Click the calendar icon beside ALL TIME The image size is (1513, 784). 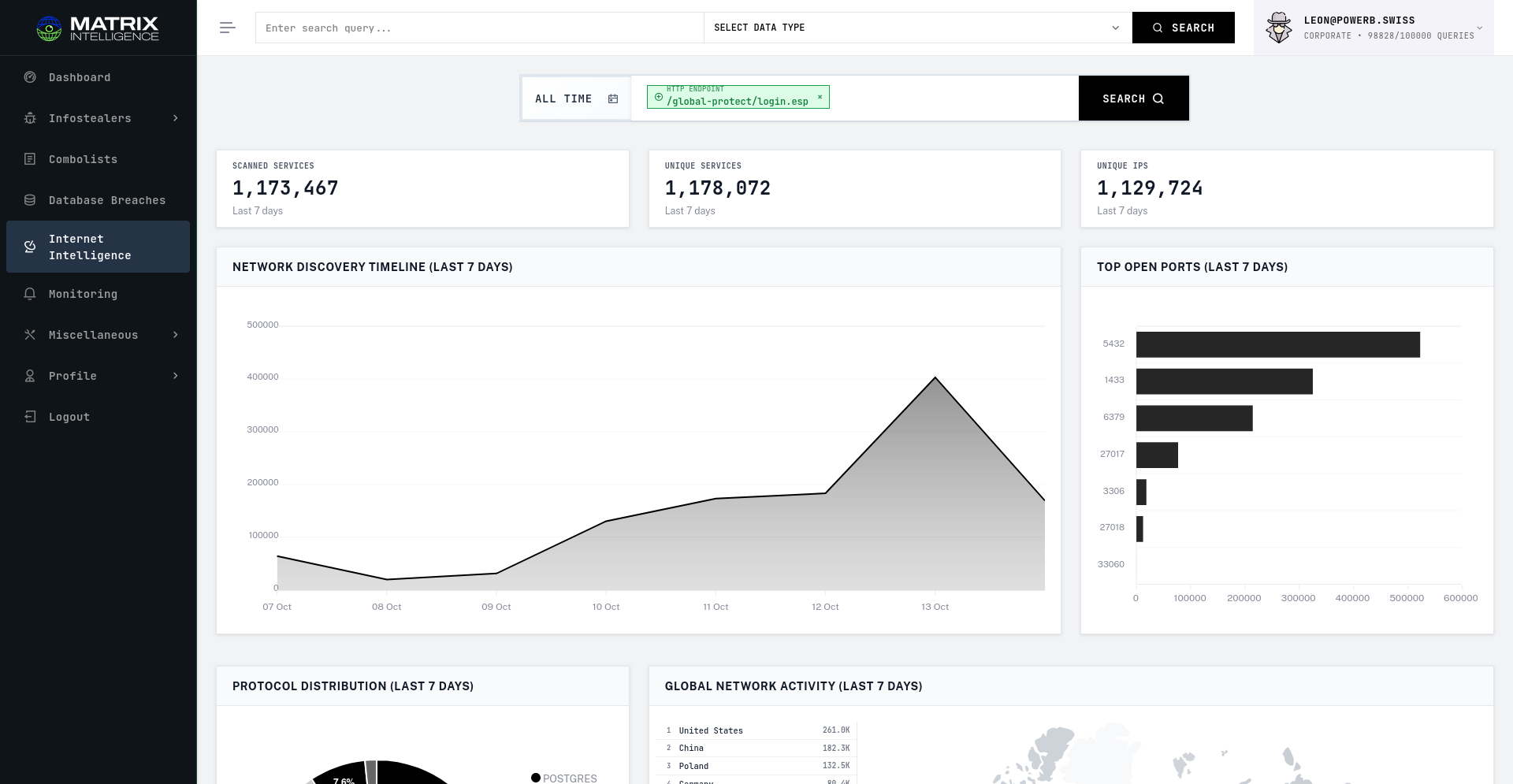[x=613, y=99]
